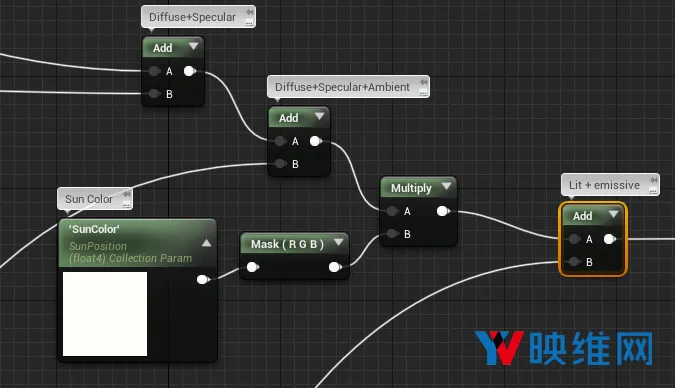This screenshot has height=388, width=675.
Task: Click input pin of Mask (R G B) node
Action: [253, 267]
